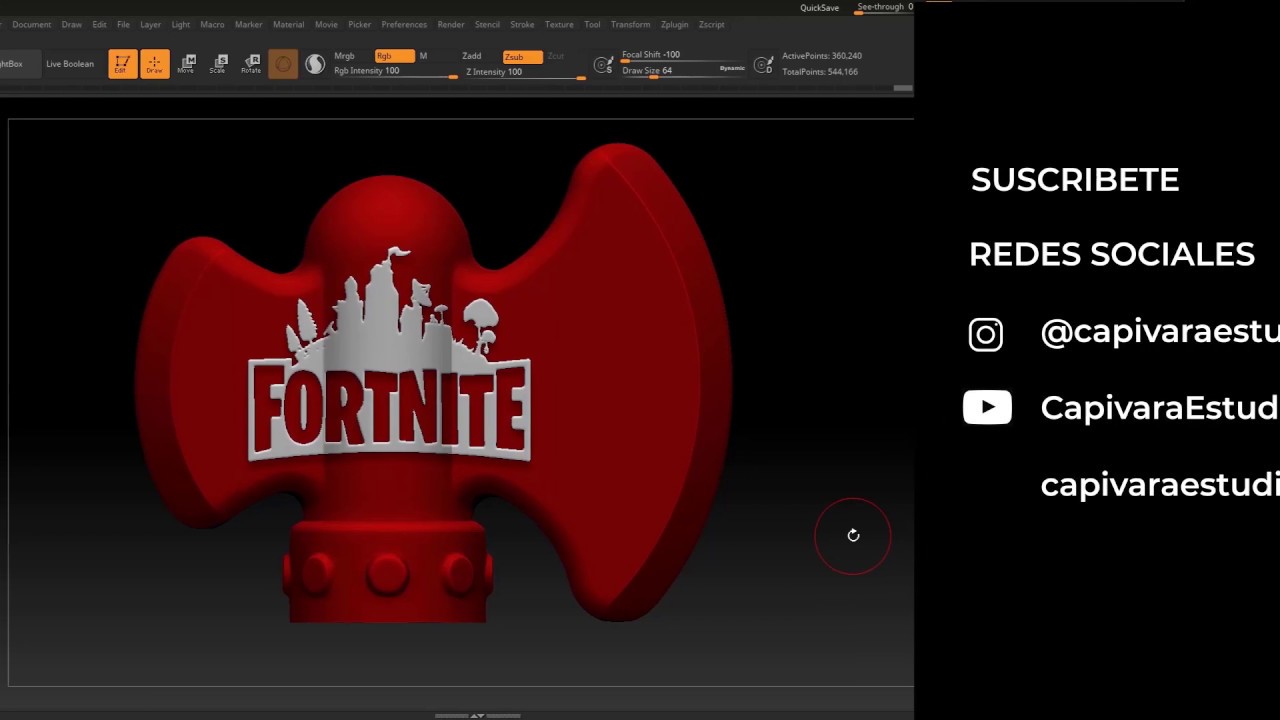The image size is (1280, 720).
Task: Toggle the M material channel button
Action: coord(423,56)
